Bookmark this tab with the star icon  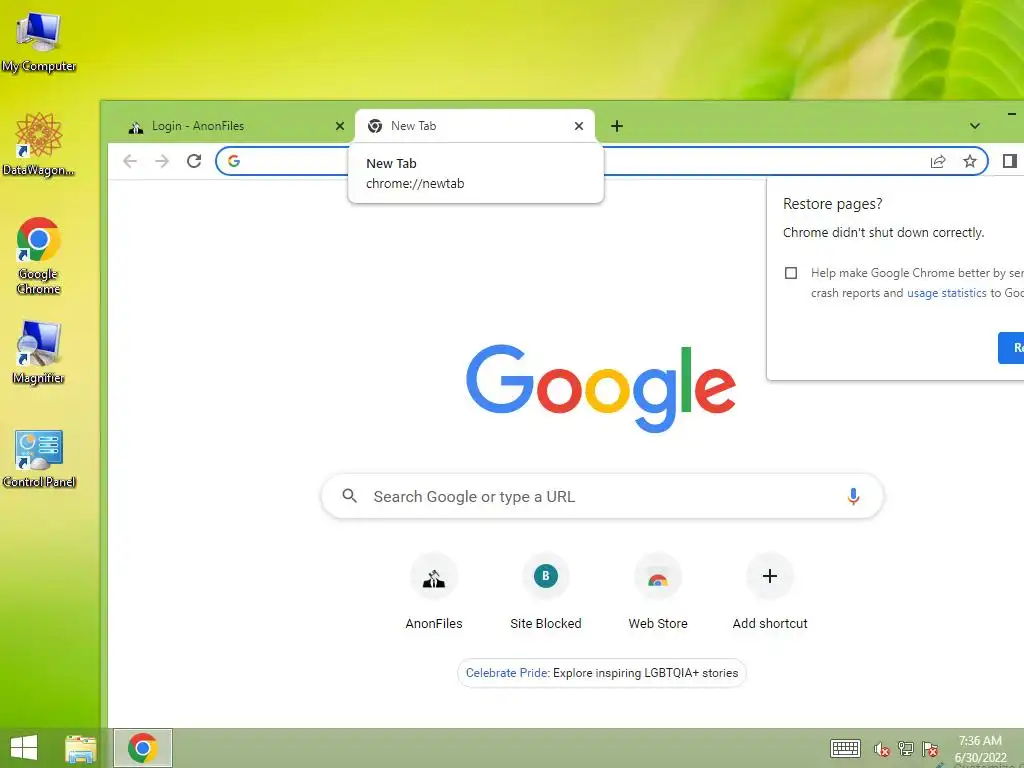pyautogui.click(x=970, y=161)
